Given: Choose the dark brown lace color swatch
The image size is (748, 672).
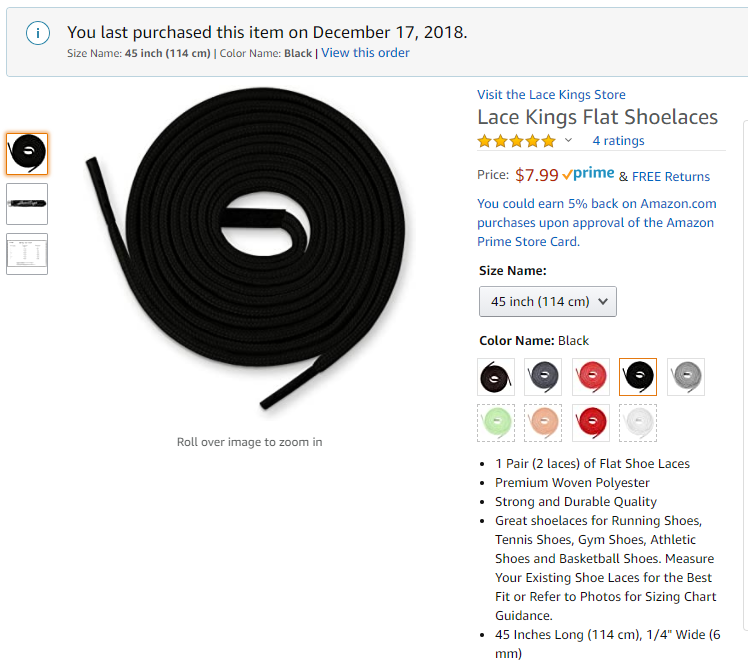Looking at the screenshot, I should [x=496, y=377].
